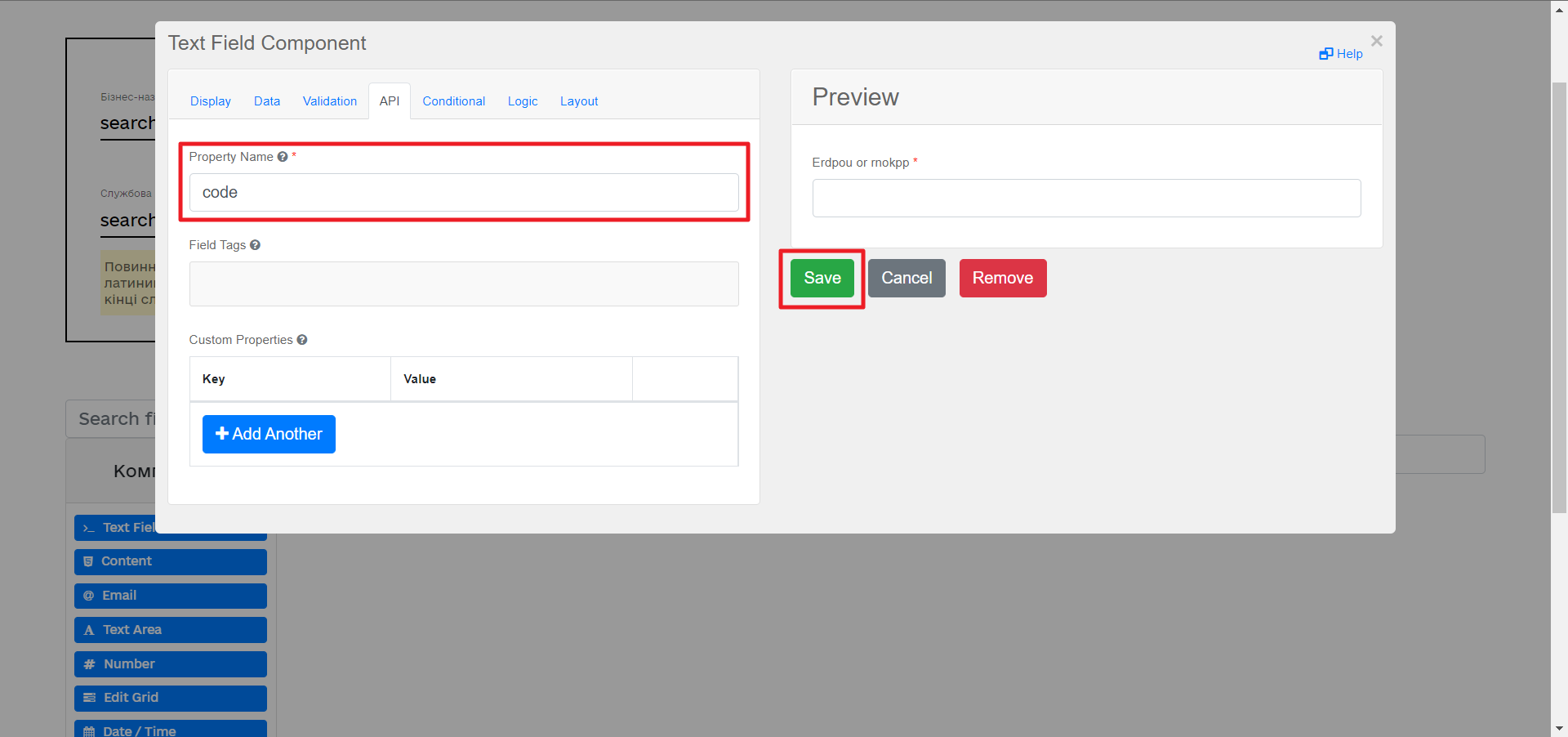1568x737 pixels.
Task: Click the Search fields box in background
Action: (111, 419)
